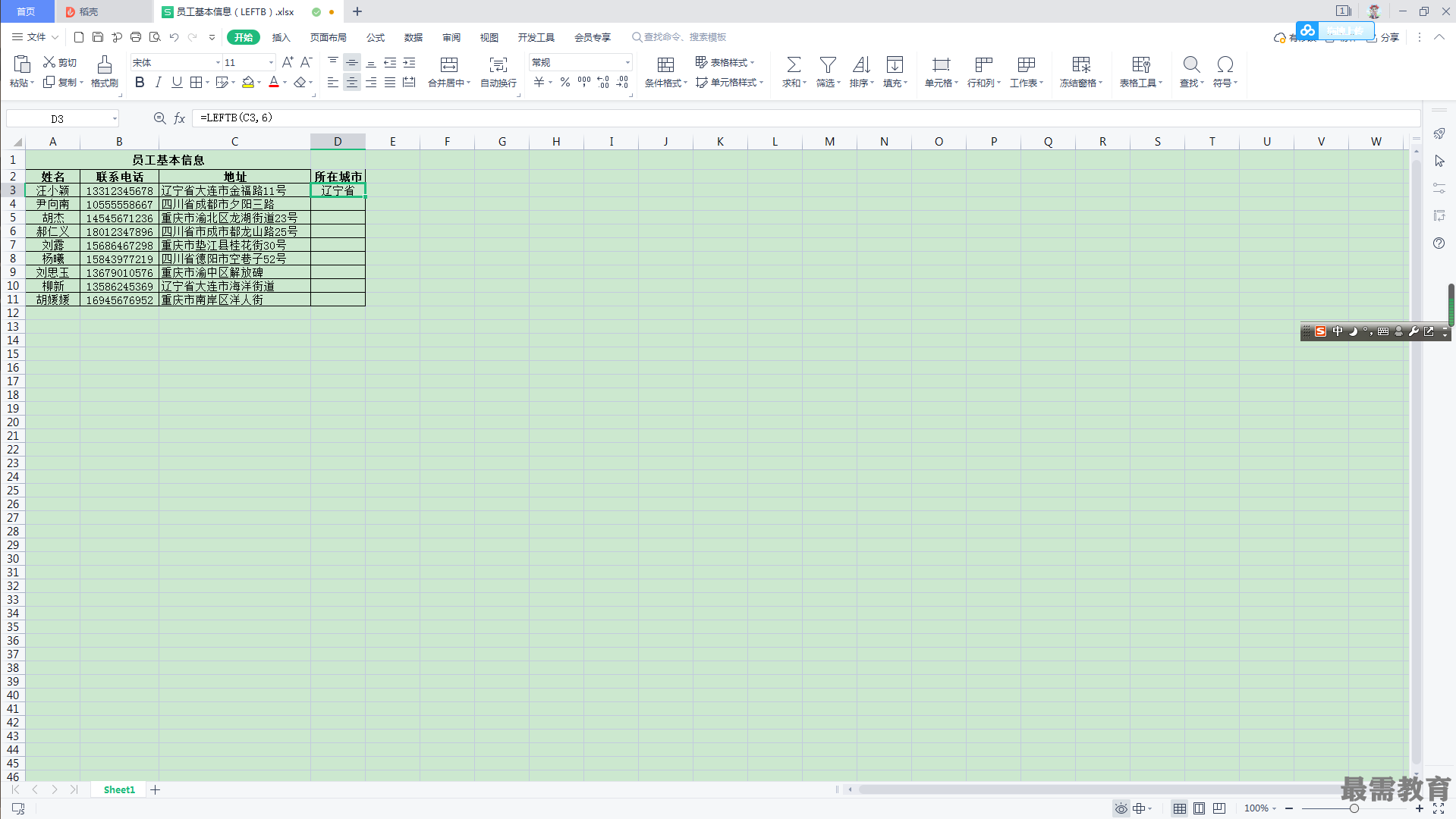Expand the Merge & Center (合并居中) dropdown

click(x=469, y=83)
